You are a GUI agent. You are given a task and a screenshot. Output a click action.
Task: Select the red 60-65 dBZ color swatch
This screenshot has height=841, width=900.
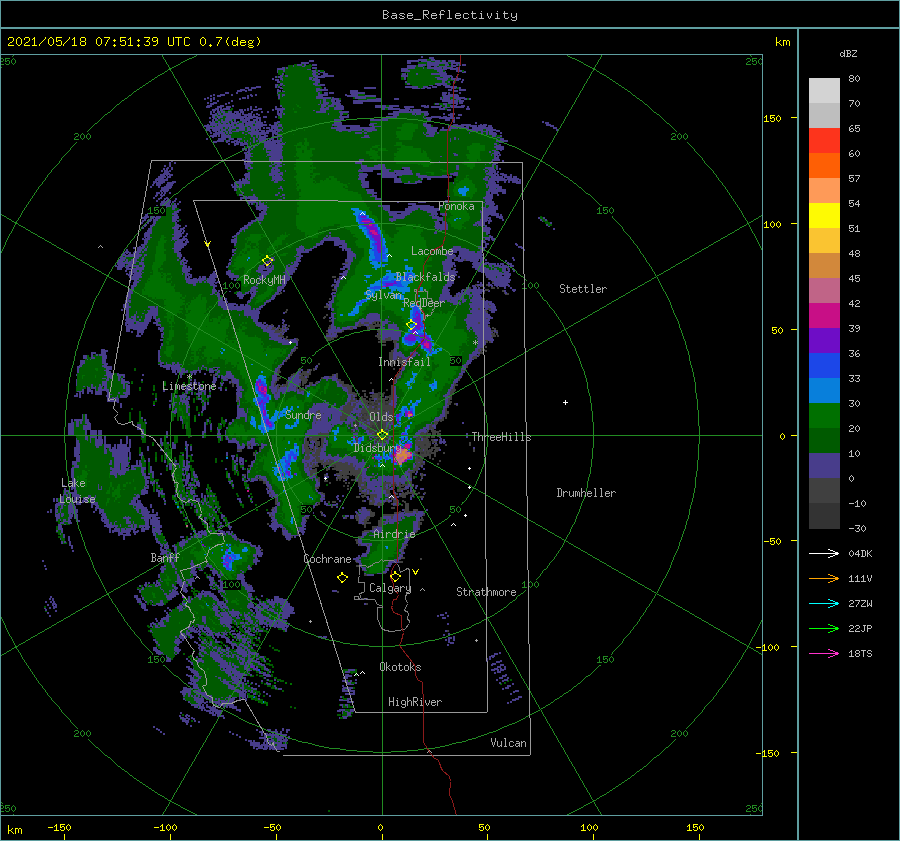824,141
